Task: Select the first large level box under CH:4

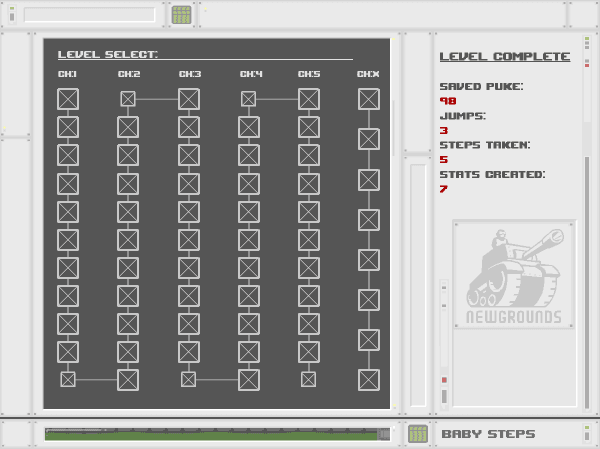Action: pos(249,127)
